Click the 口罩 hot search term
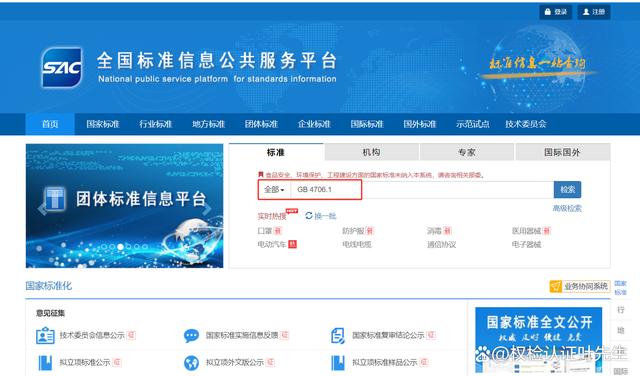 [x=264, y=231]
